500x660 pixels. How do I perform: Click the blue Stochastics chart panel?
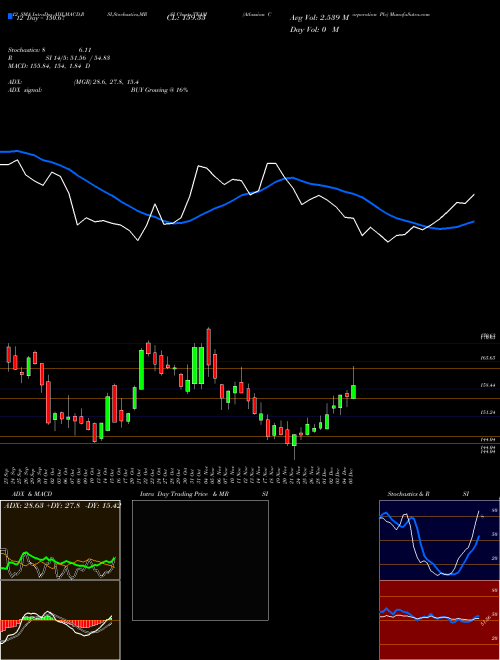pos(439,540)
